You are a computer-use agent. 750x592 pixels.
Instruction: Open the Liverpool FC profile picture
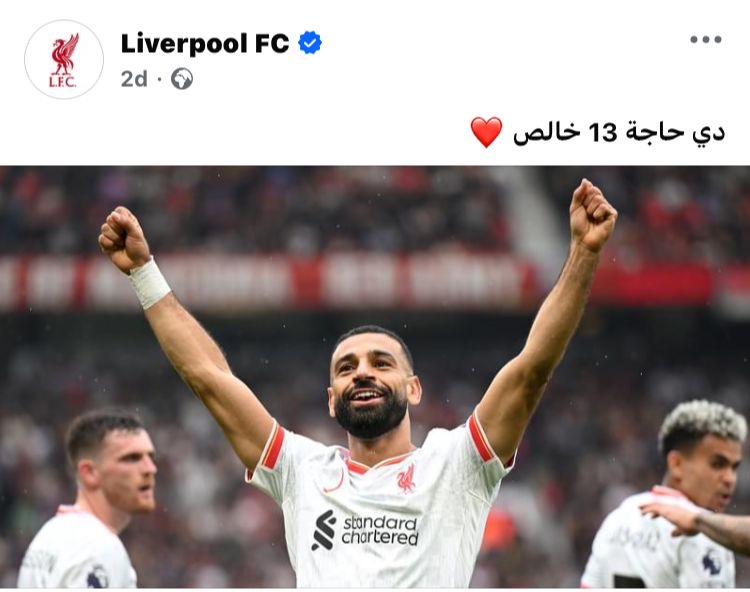tap(64, 59)
